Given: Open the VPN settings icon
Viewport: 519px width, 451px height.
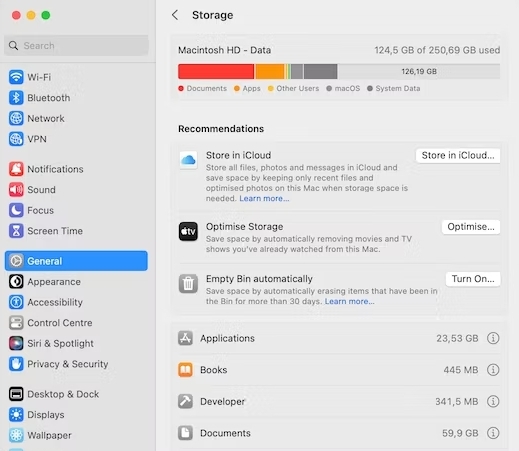Looking at the screenshot, I should coord(16,139).
